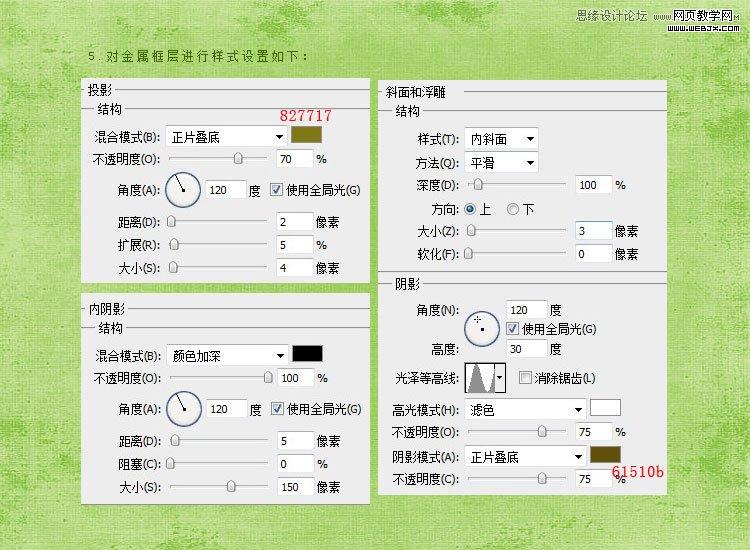Click Shading 高度 field 30

[x=526, y=349]
